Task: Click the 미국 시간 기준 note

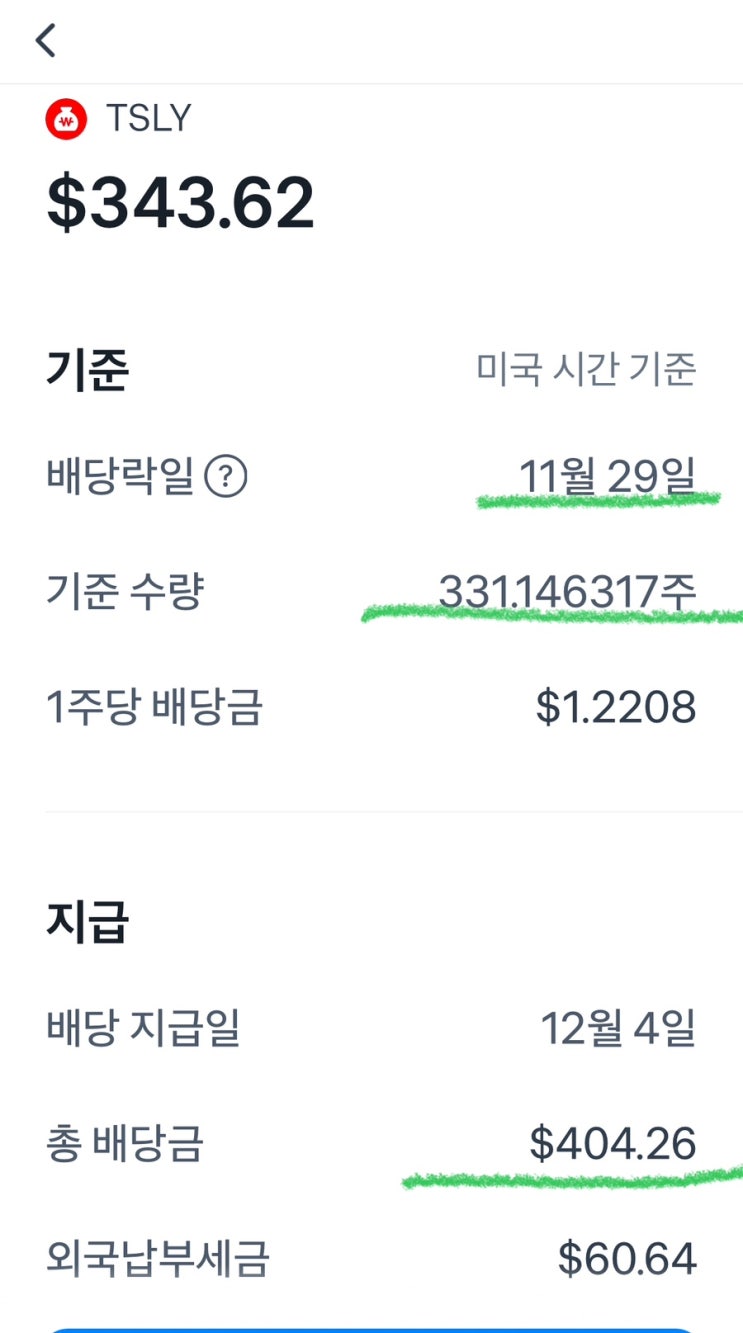Action: (x=586, y=370)
